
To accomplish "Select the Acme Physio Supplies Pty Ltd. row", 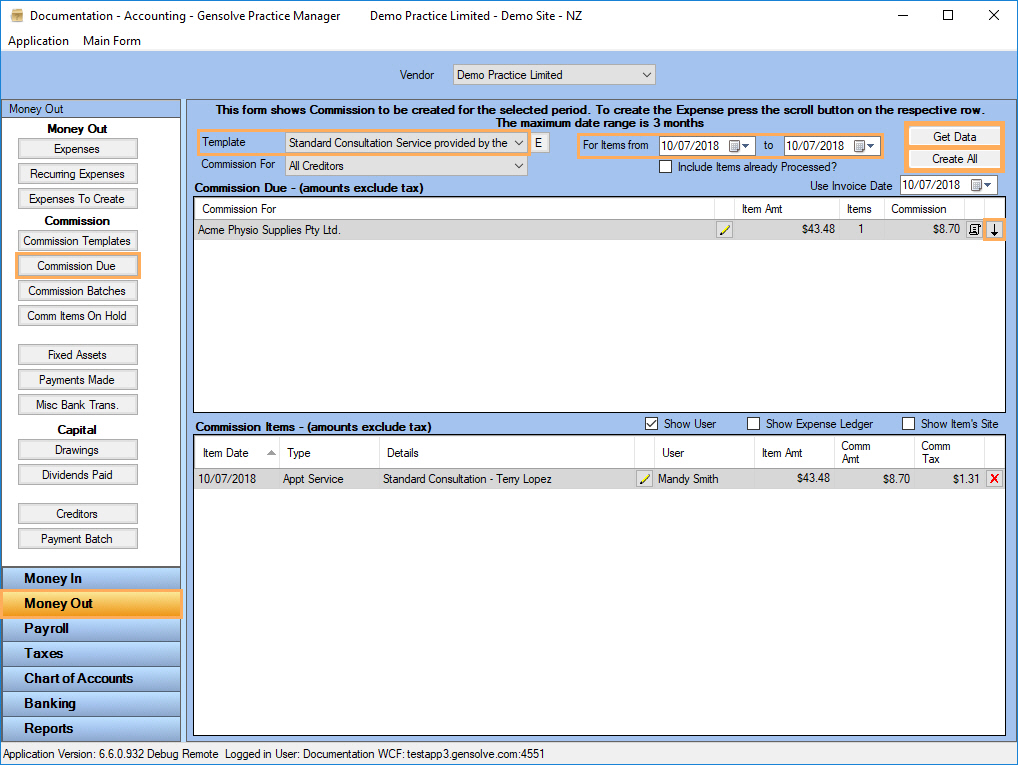I will (x=599, y=230).
